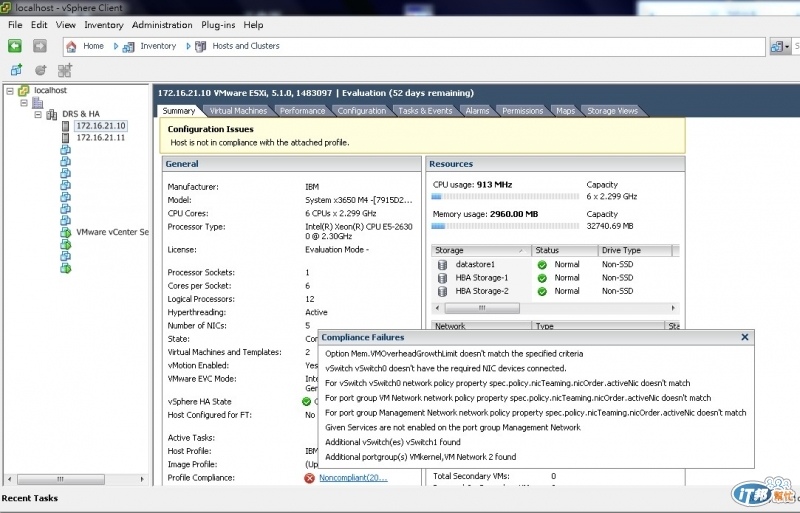Collapse the datacenter tree node
Viewport: 800px width, 513px height.
pyautogui.click(x=23, y=103)
